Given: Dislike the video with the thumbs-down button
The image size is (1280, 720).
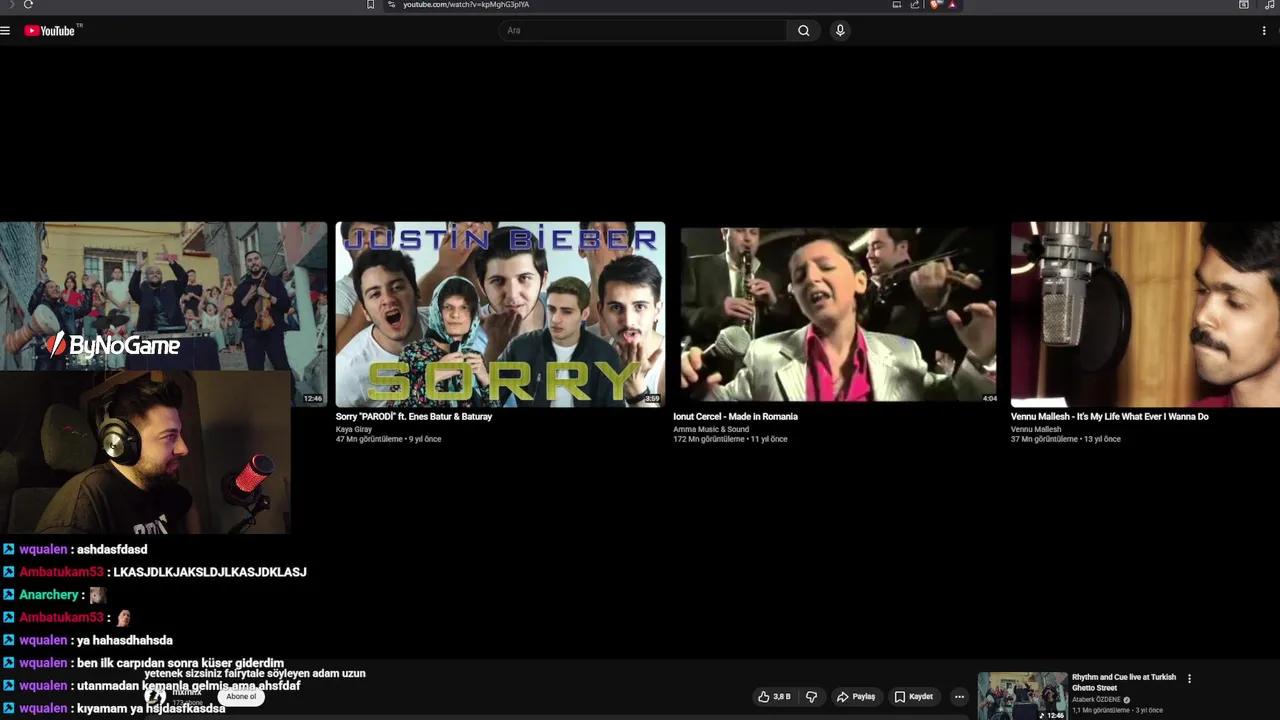Looking at the screenshot, I should (x=812, y=697).
